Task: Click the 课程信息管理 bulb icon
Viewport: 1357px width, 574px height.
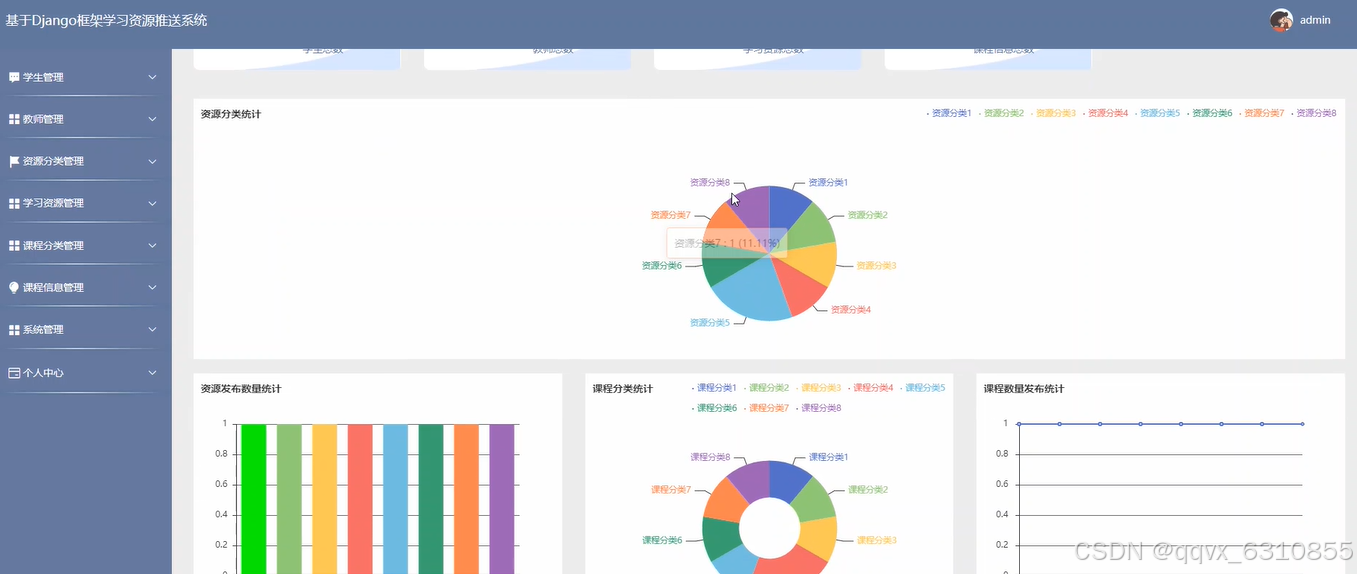Action: 14,287
